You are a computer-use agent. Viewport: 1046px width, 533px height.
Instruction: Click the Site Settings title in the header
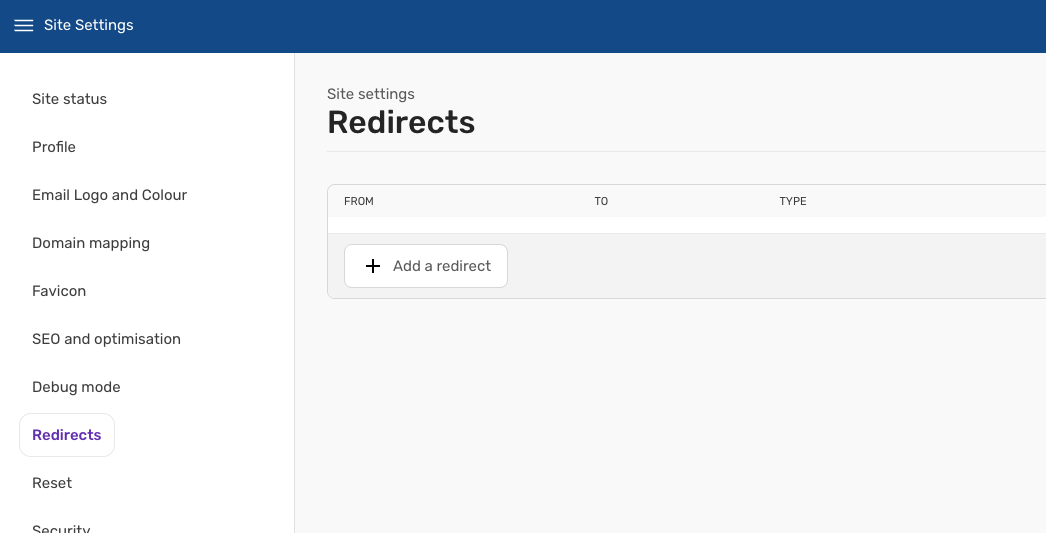click(89, 25)
